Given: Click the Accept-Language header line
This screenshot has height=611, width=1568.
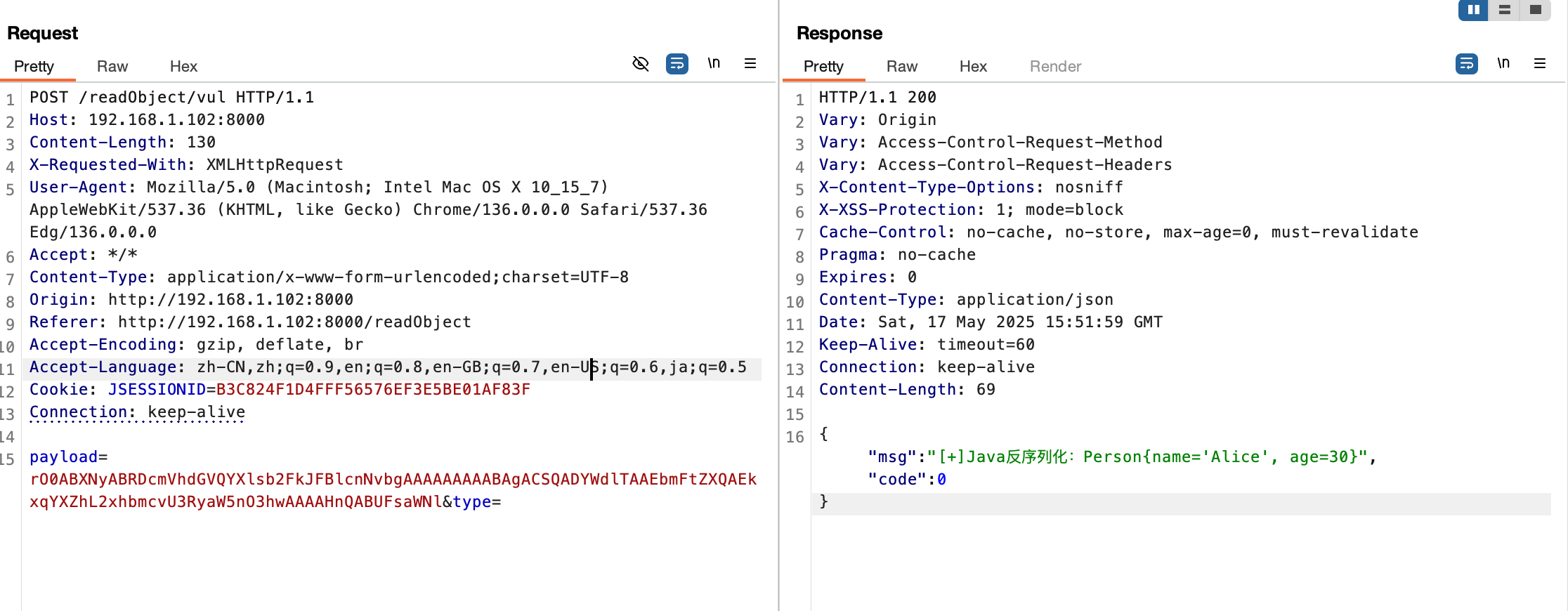Looking at the screenshot, I should (x=388, y=367).
